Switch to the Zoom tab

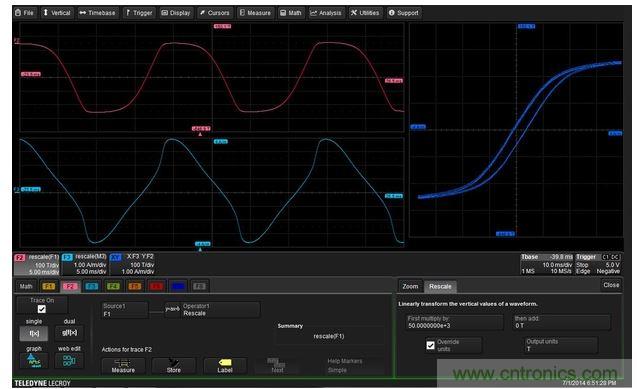[x=410, y=286]
